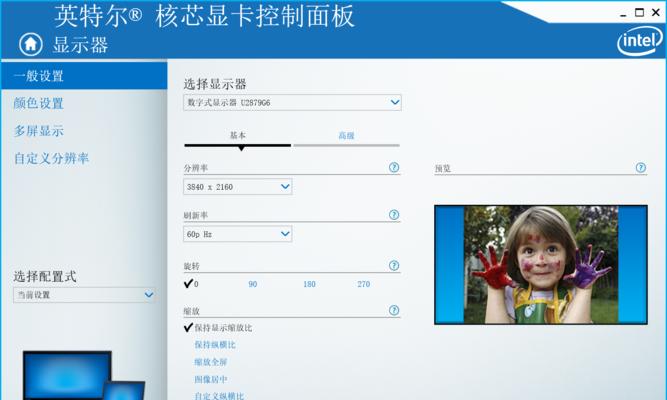Select 一般设置 in the sidebar

[x=84, y=76]
